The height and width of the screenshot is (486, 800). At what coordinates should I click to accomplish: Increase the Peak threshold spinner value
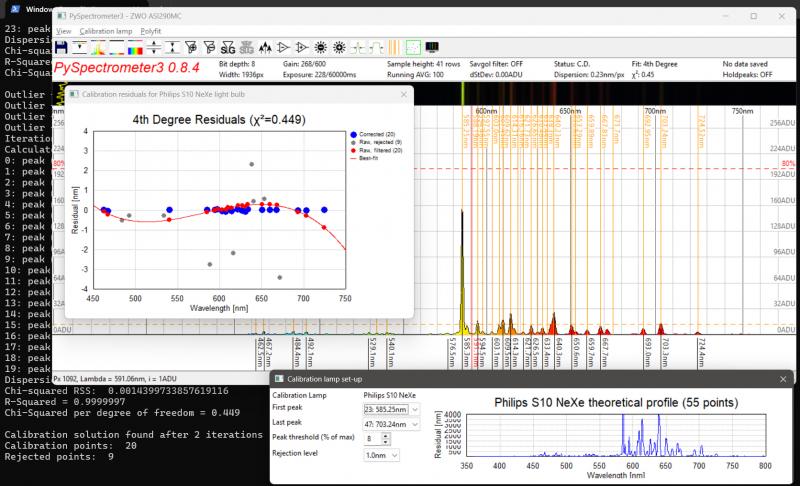point(385,435)
